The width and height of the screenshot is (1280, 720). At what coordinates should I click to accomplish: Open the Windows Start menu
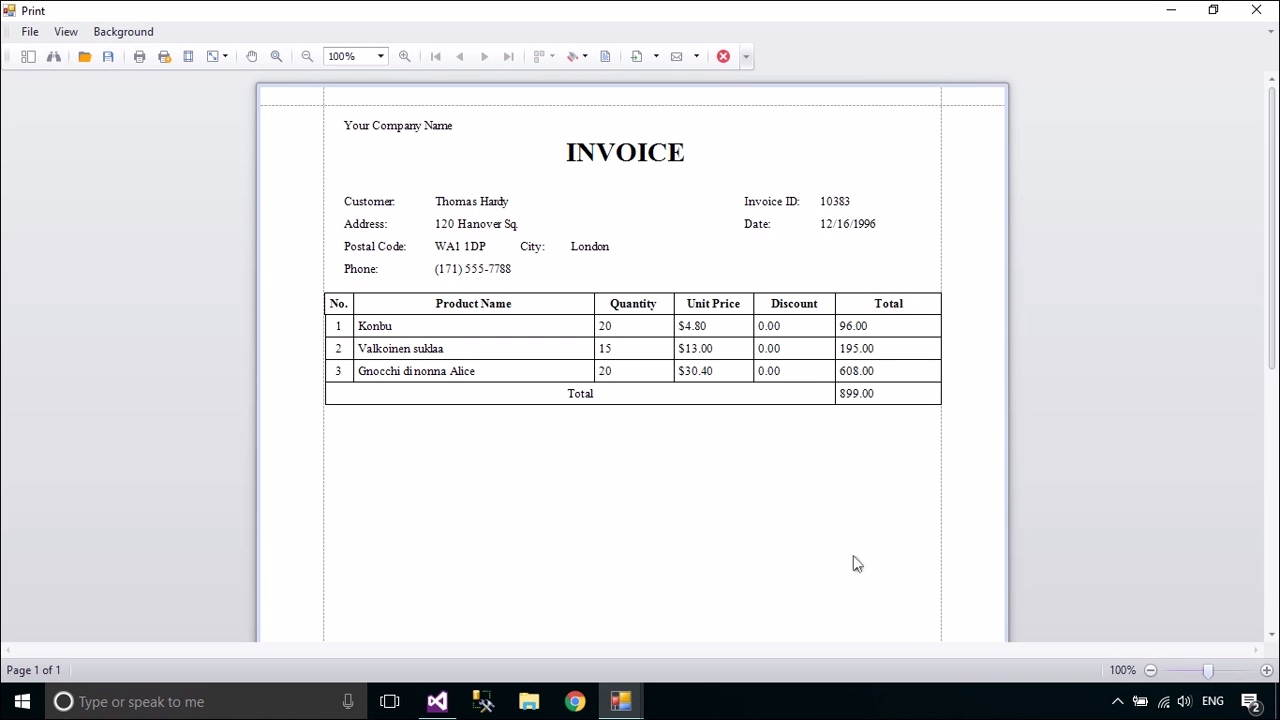pos(22,701)
